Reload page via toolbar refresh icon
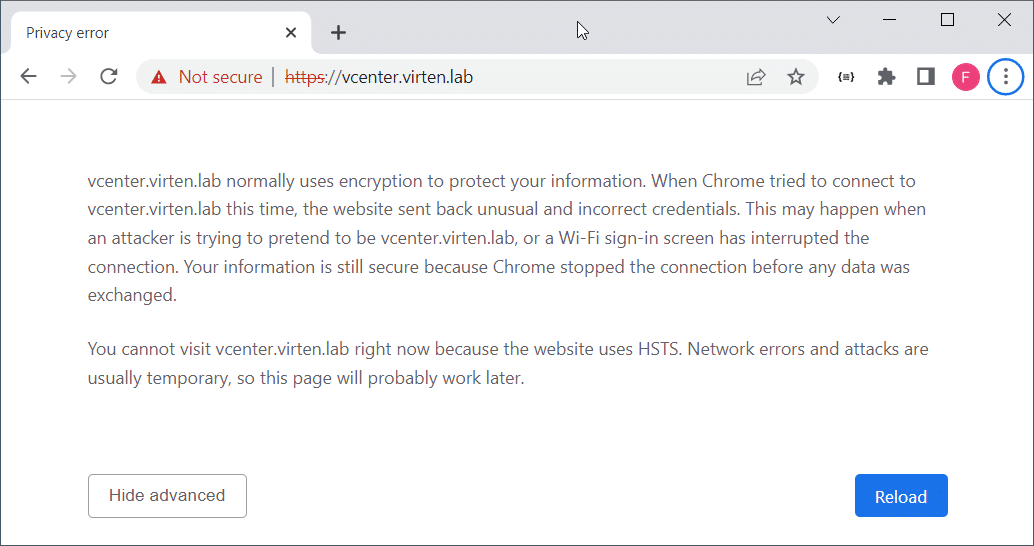Screen dimensions: 1034x546 pyautogui.click(x=109, y=76)
